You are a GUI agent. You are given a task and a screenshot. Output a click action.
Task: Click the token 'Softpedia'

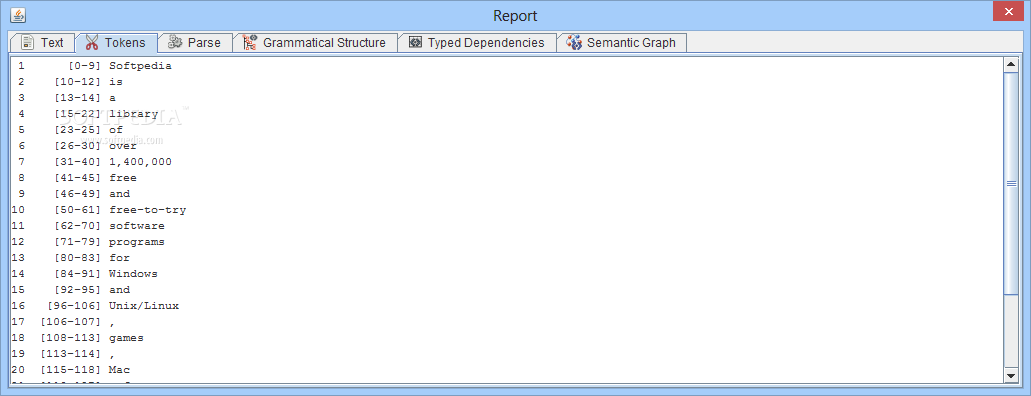coord(140,66)
